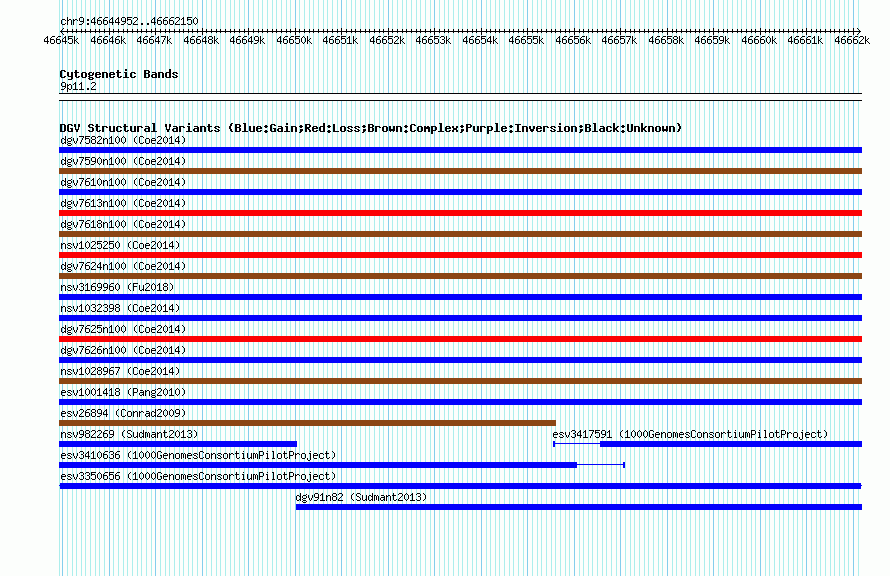The height and width of the screenshot is (576, 890).
Task: Click the Cytogenetic Bands track title
Action: tap(119, 74)
